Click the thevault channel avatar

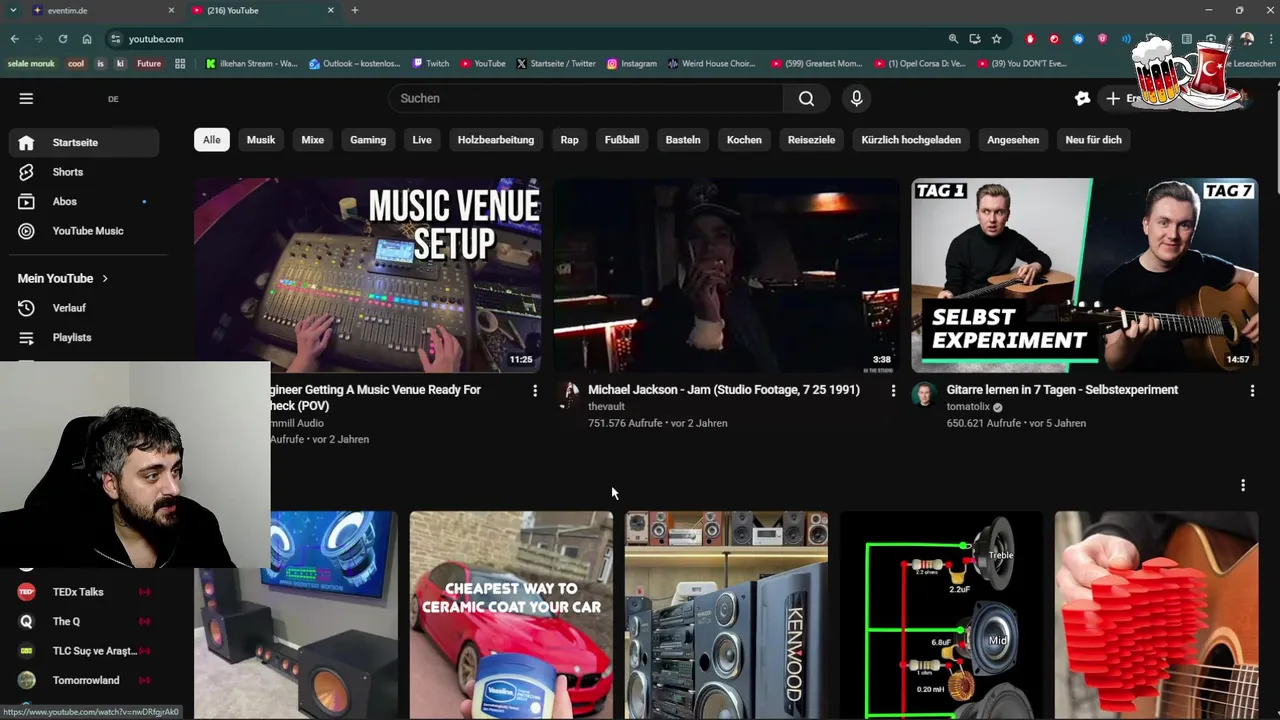tap(568, 394)
